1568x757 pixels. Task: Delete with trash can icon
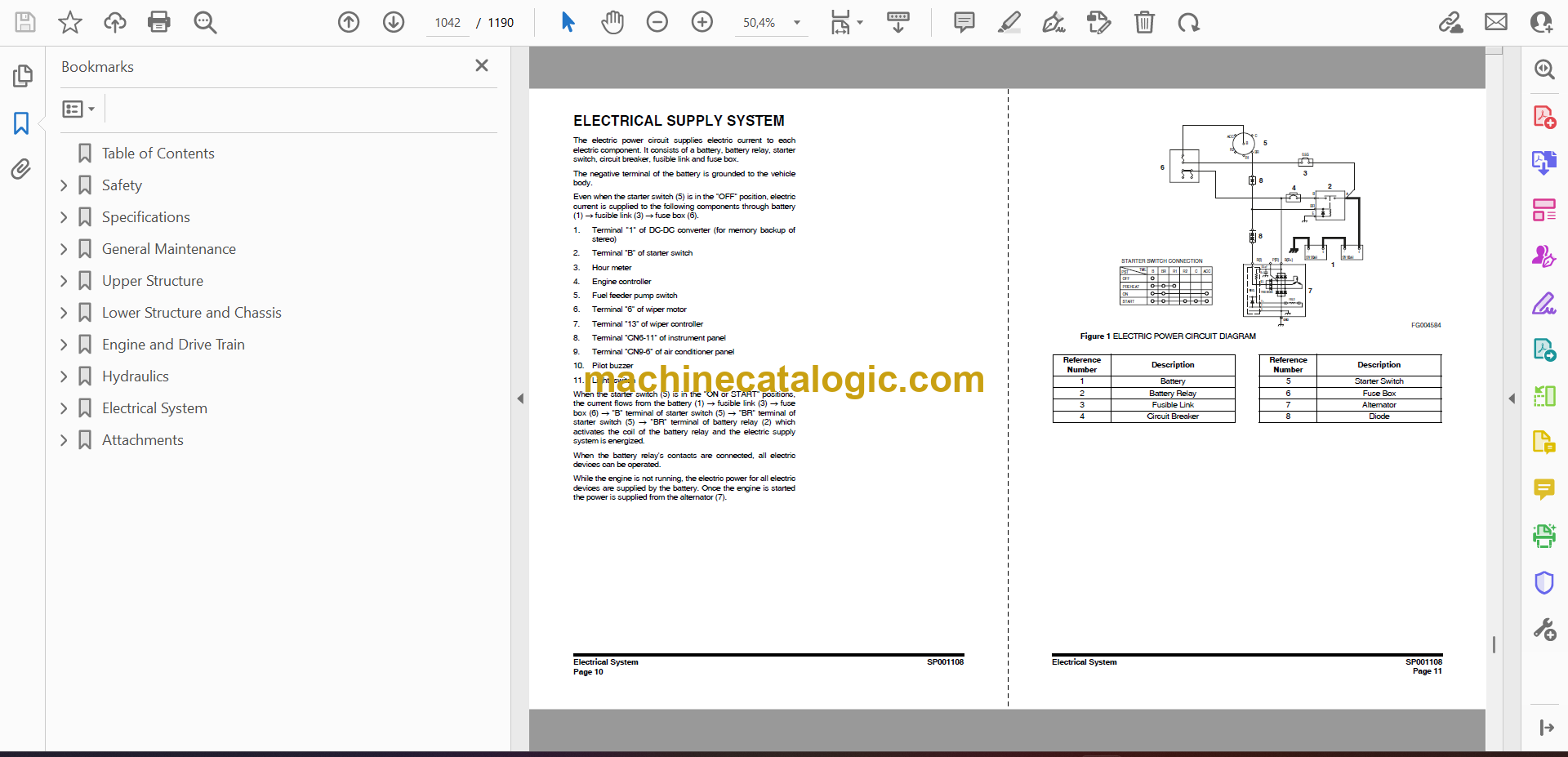coord(1144,22)
